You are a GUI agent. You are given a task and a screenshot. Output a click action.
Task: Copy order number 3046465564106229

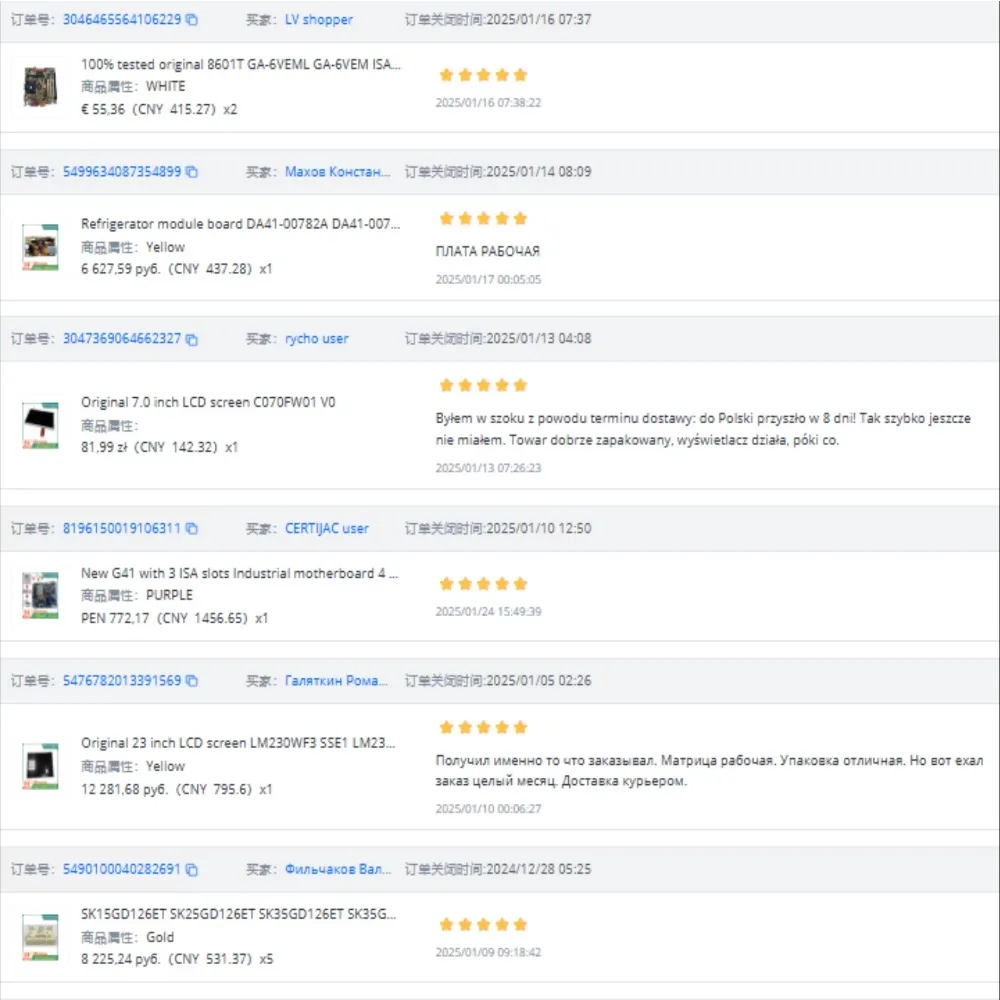[191, 20]
